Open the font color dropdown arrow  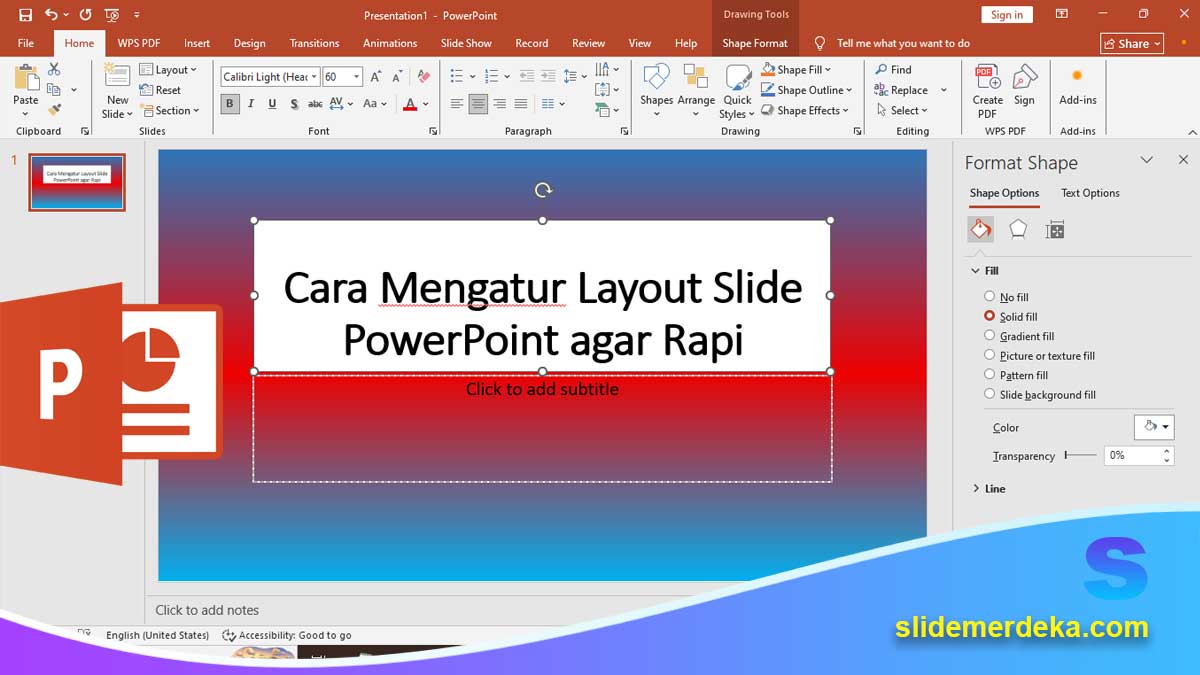coord(425,104)
